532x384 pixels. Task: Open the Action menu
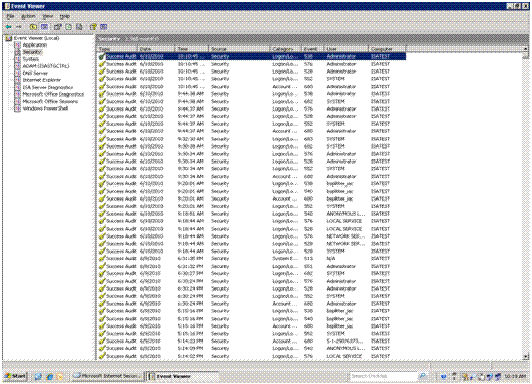[28, 16]
